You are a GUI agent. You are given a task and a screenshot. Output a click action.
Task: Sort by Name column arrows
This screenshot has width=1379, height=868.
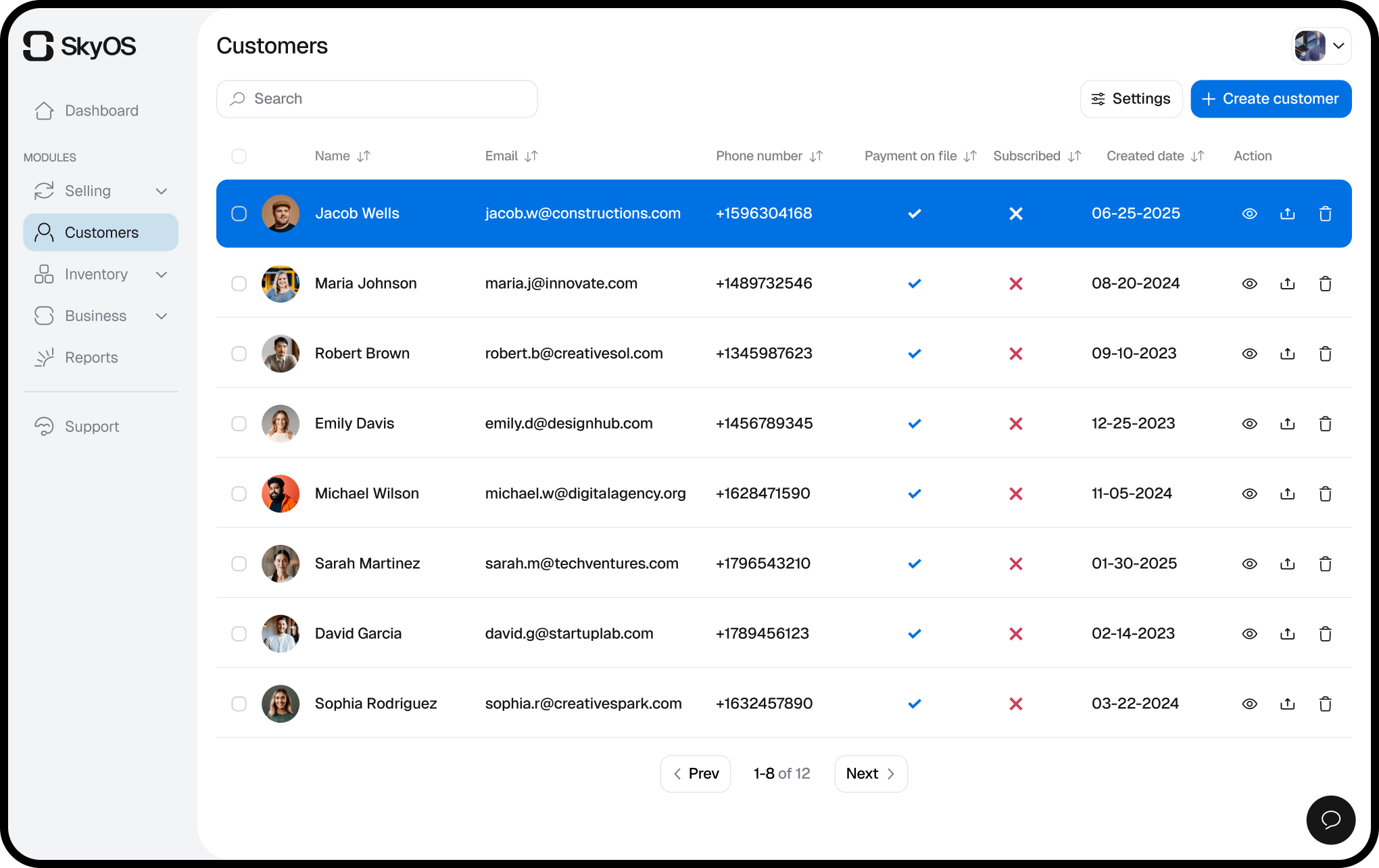(x=364, y=156)
